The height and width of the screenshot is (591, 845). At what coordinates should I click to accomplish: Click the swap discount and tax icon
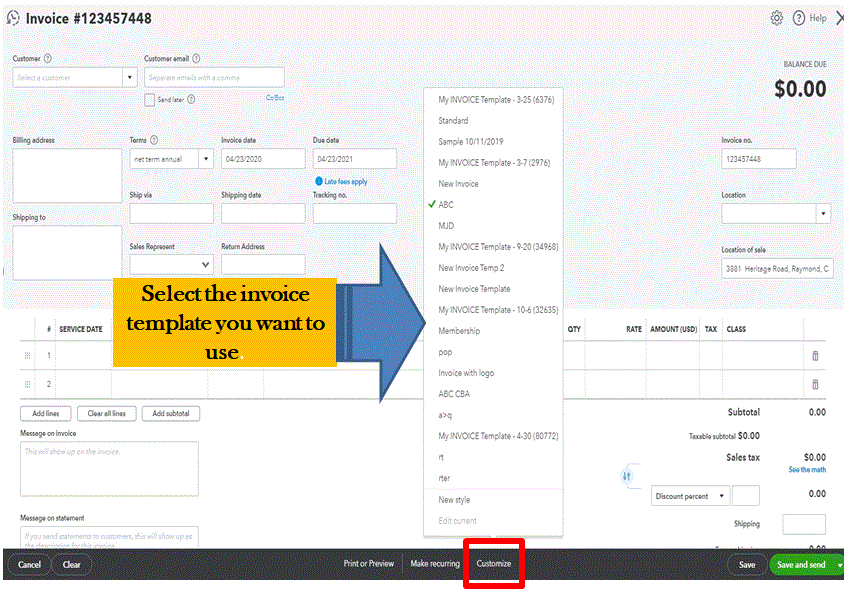[x=626, y=476]
